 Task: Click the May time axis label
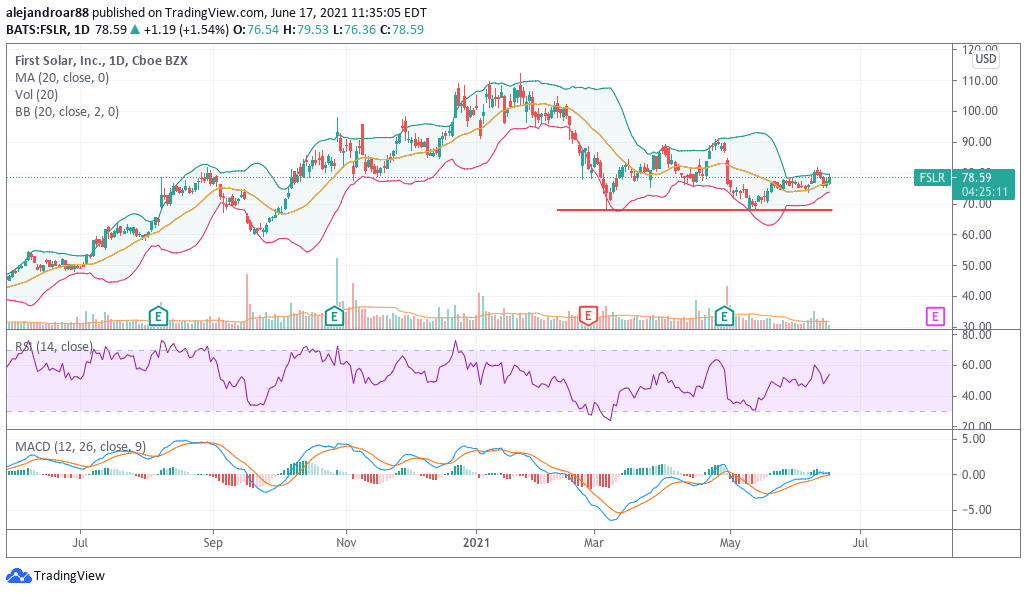[x=730, y=543]
